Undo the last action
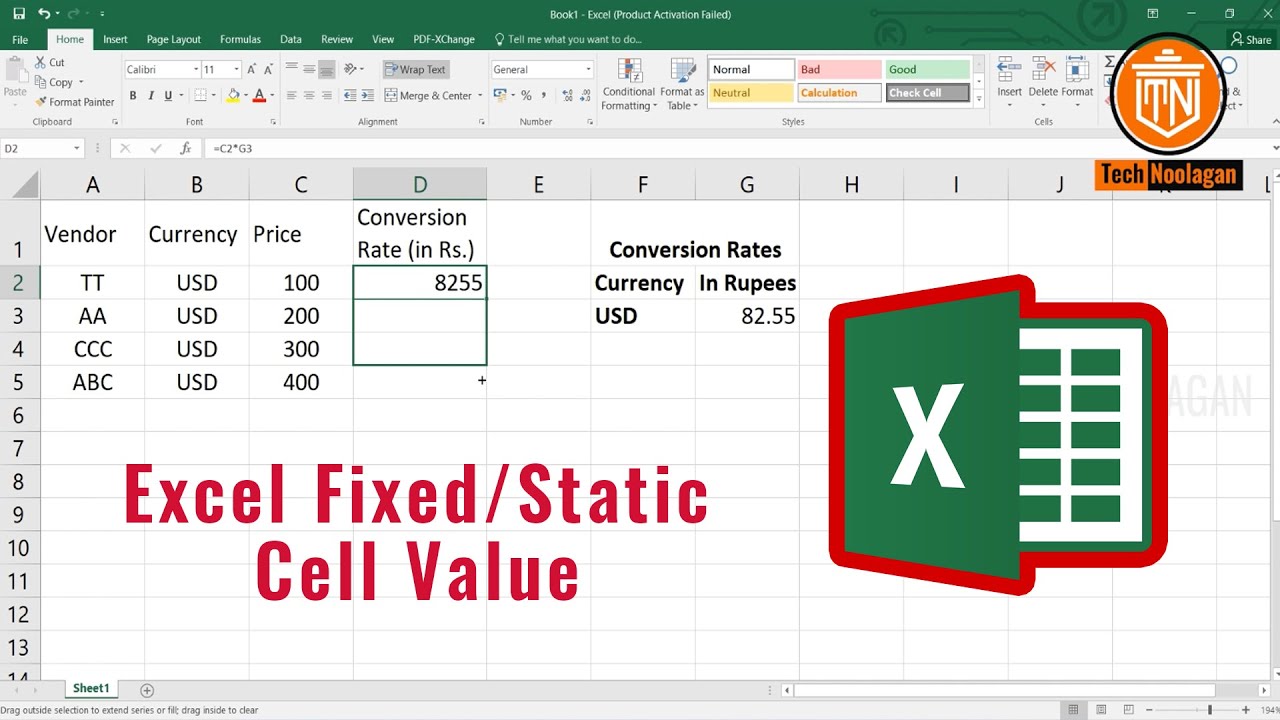The width and height of the screenshot is (1280, 720). click(x=44, y=14)
